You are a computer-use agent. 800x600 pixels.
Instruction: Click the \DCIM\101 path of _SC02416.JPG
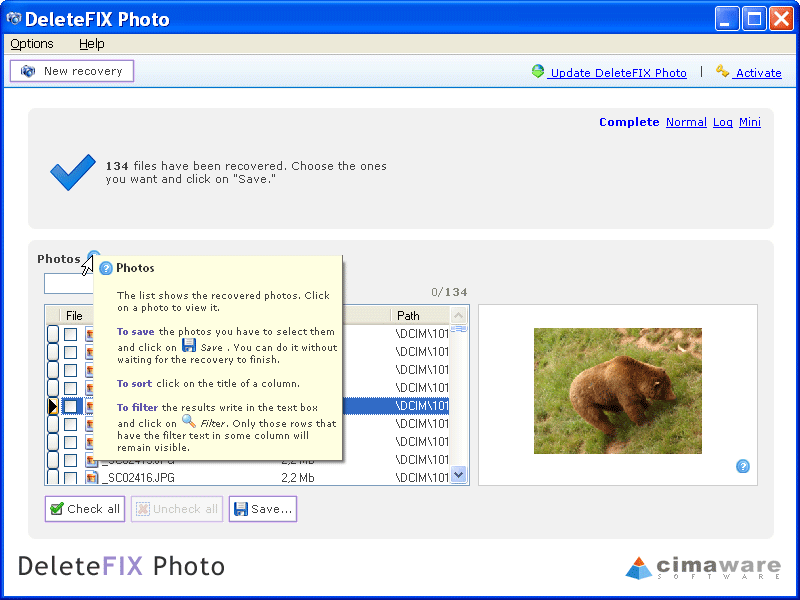(421, 478)
